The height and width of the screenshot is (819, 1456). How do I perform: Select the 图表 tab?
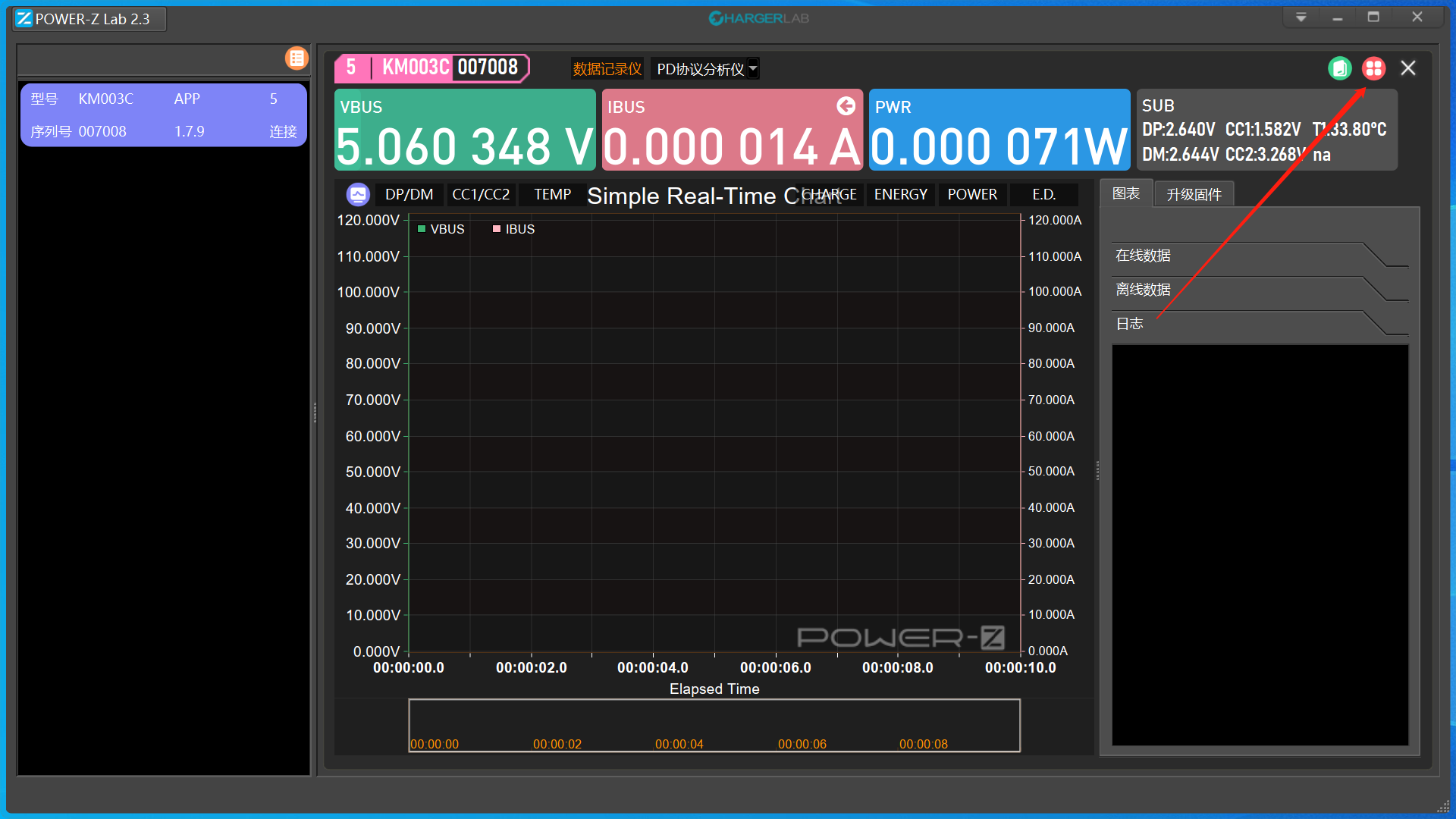point(1126,194)
